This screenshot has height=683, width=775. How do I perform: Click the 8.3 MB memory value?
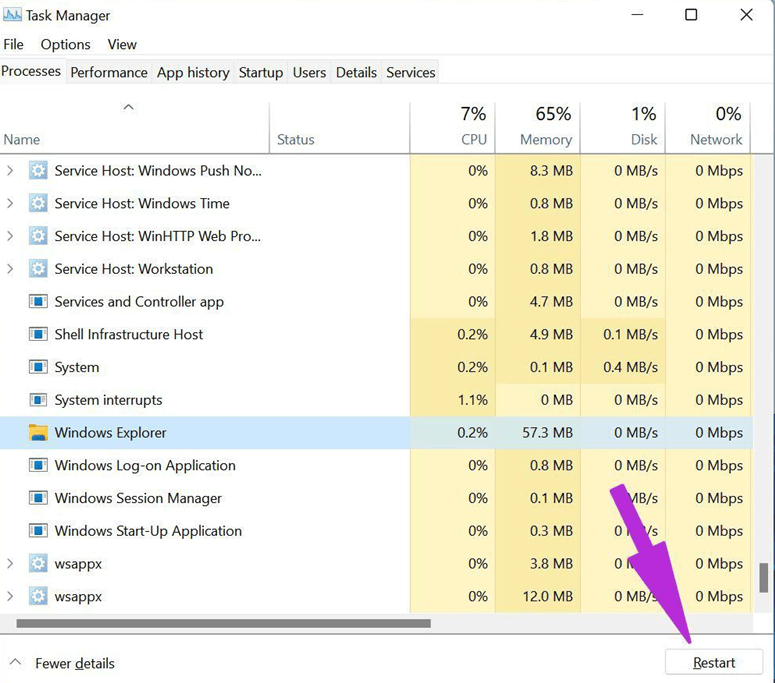[551, 171]
